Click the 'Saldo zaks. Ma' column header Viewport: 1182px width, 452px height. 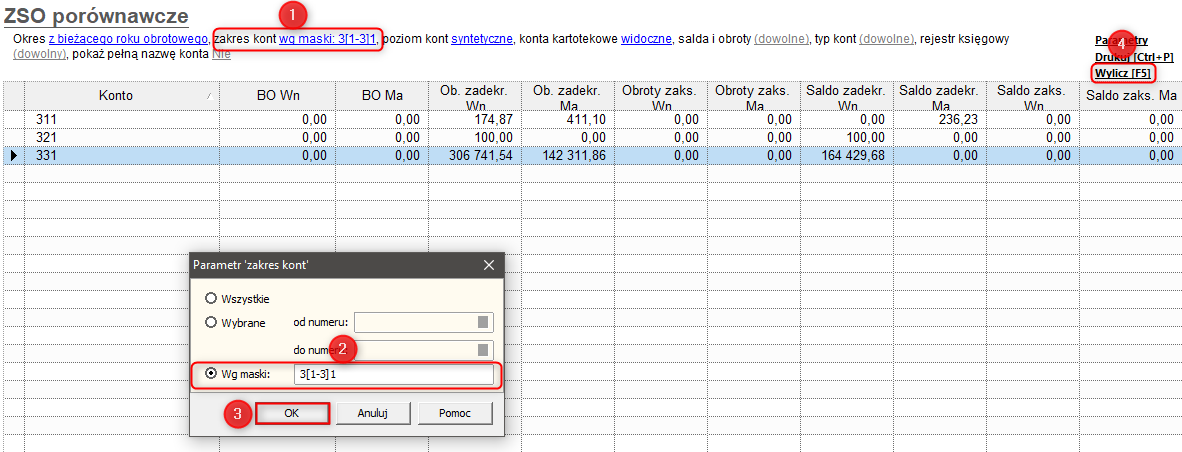1129,96
